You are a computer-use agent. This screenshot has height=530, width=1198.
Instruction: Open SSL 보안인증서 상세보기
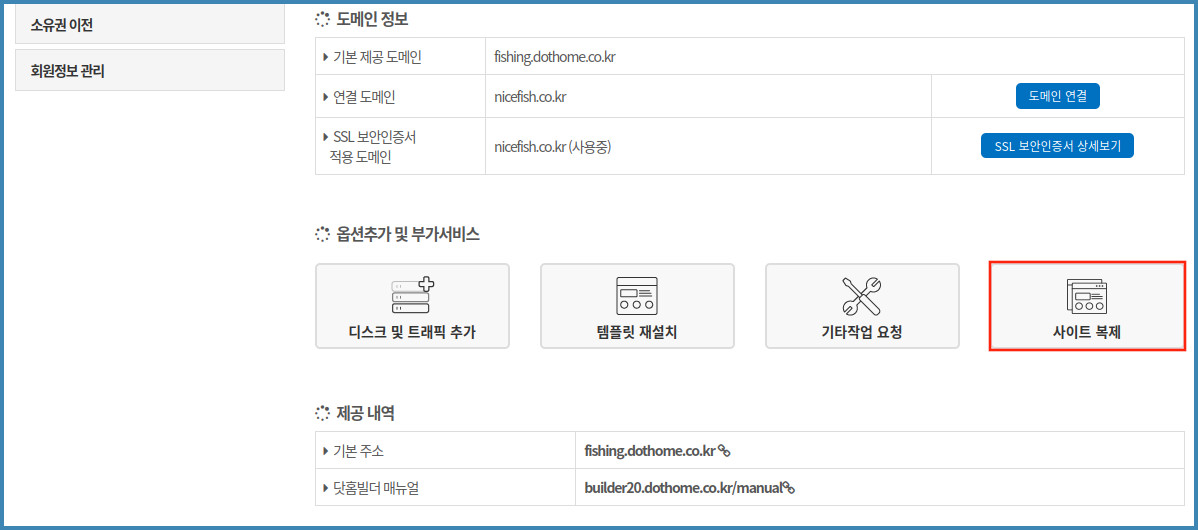(x=1057, y=146)
